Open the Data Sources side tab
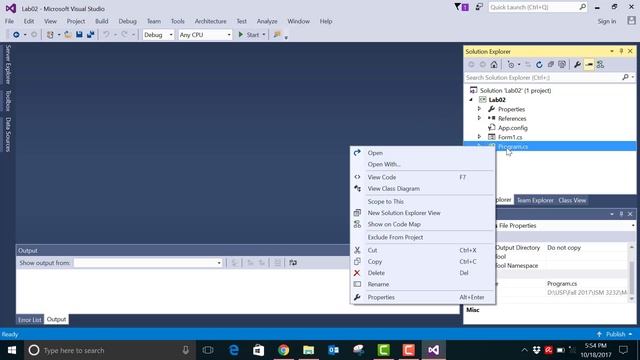This screenshot has height=360, width=640. (x=8, y=134)
